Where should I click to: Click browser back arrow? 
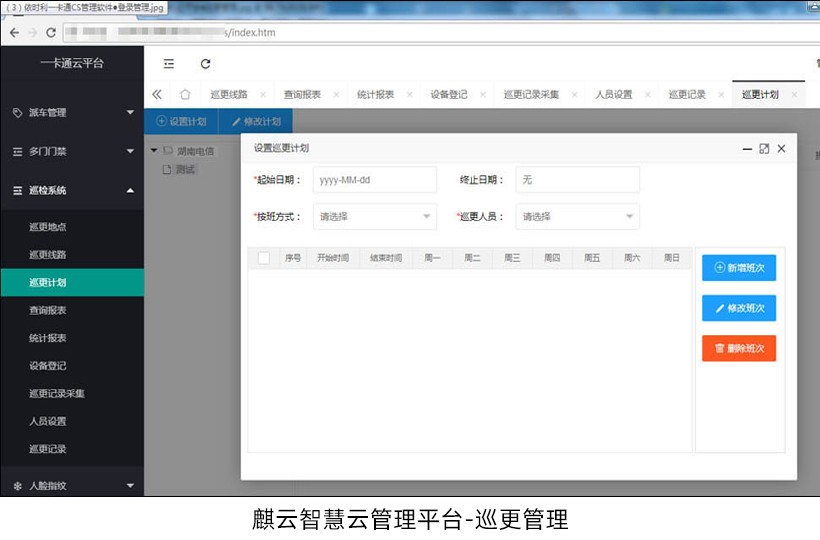tap(14, 32)
